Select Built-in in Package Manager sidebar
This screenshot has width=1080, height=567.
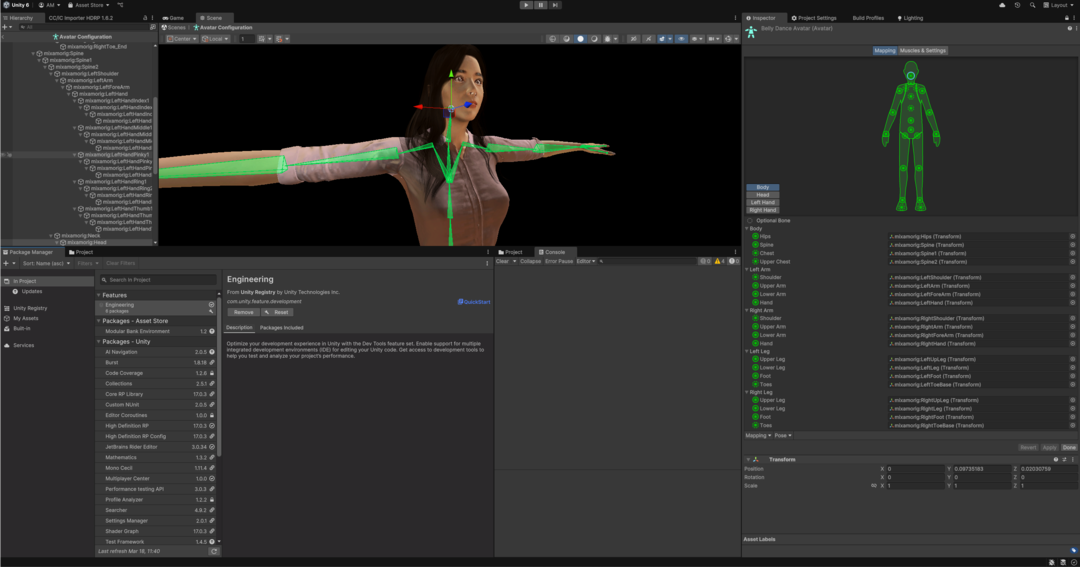[x=21, y=329]
